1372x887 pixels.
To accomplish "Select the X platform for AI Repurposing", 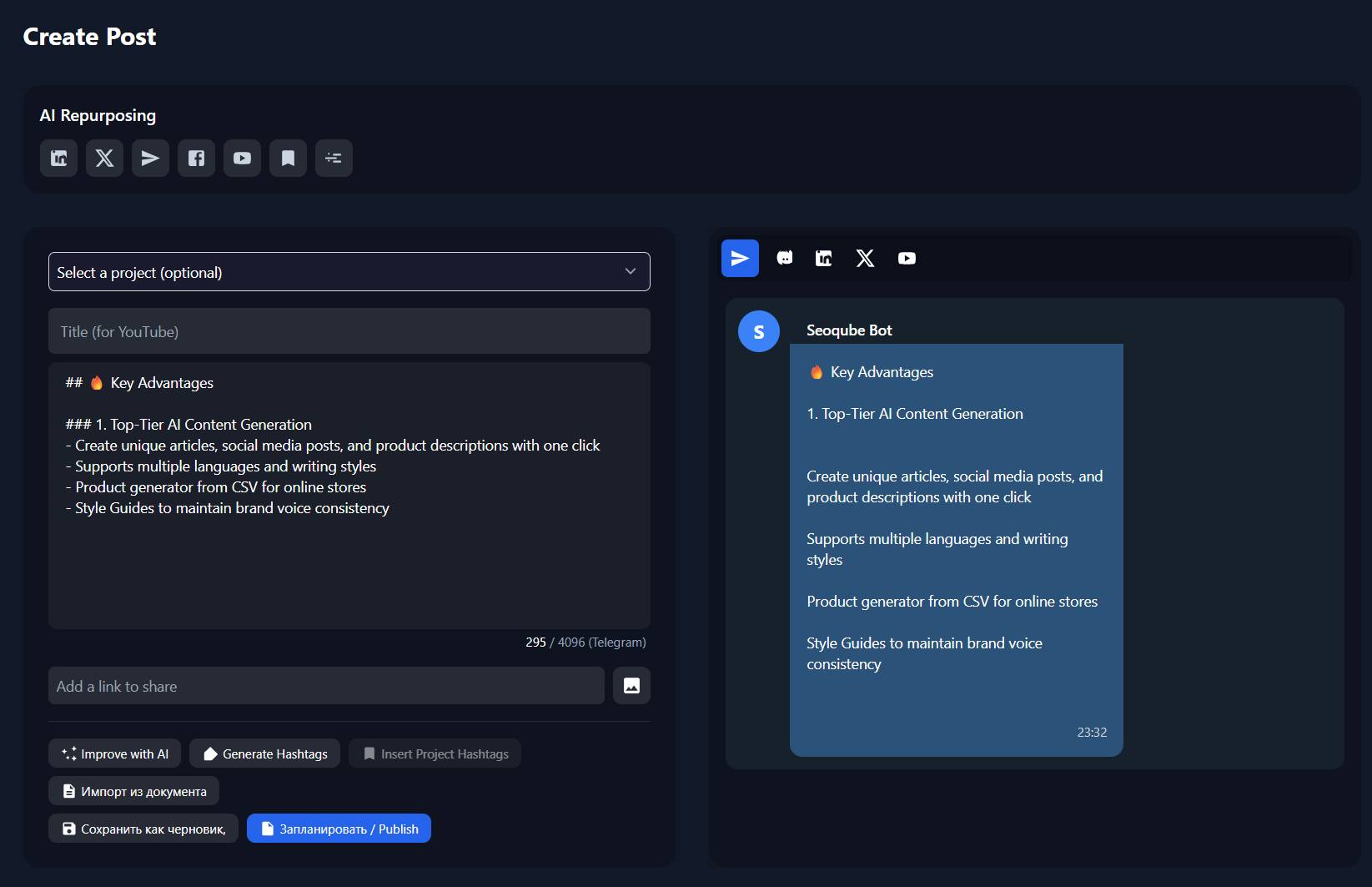I will click(104, 158).
